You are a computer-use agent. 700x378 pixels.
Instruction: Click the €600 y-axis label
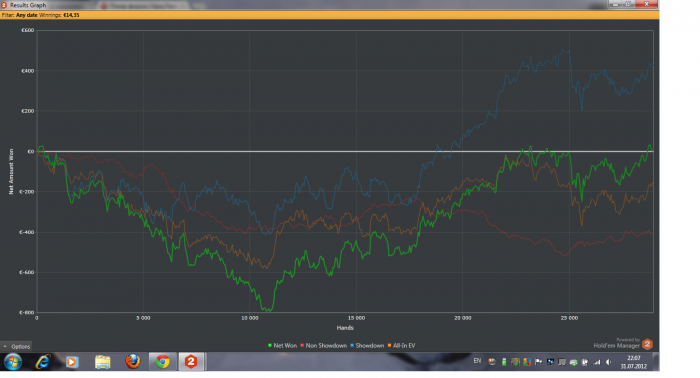coord(28,30)
